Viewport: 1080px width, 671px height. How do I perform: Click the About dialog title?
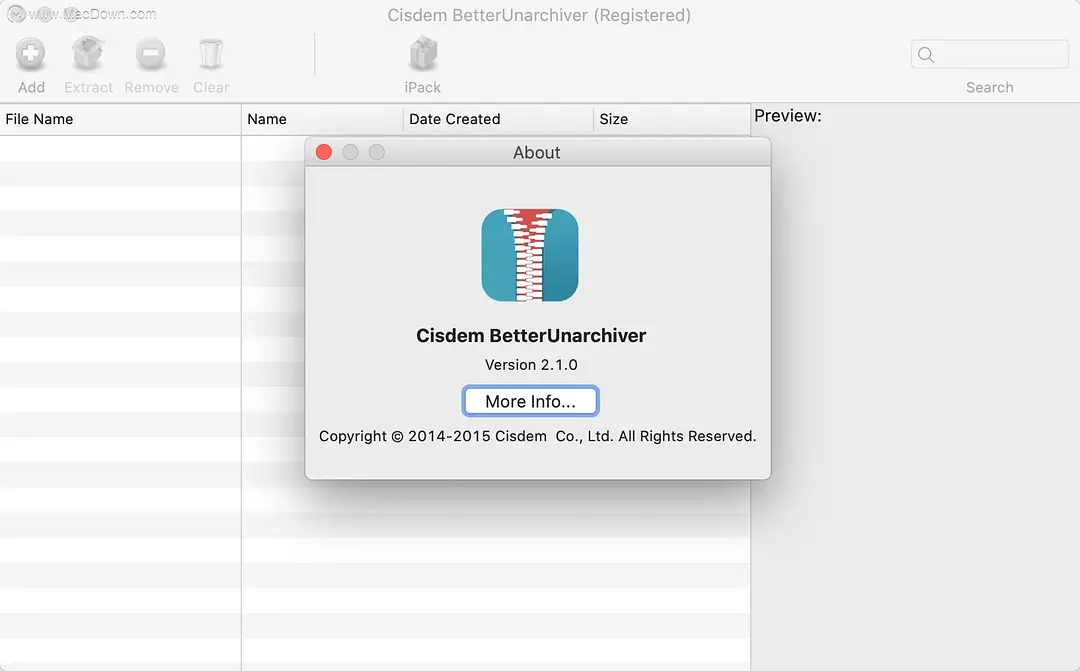(x=537, y=152)
